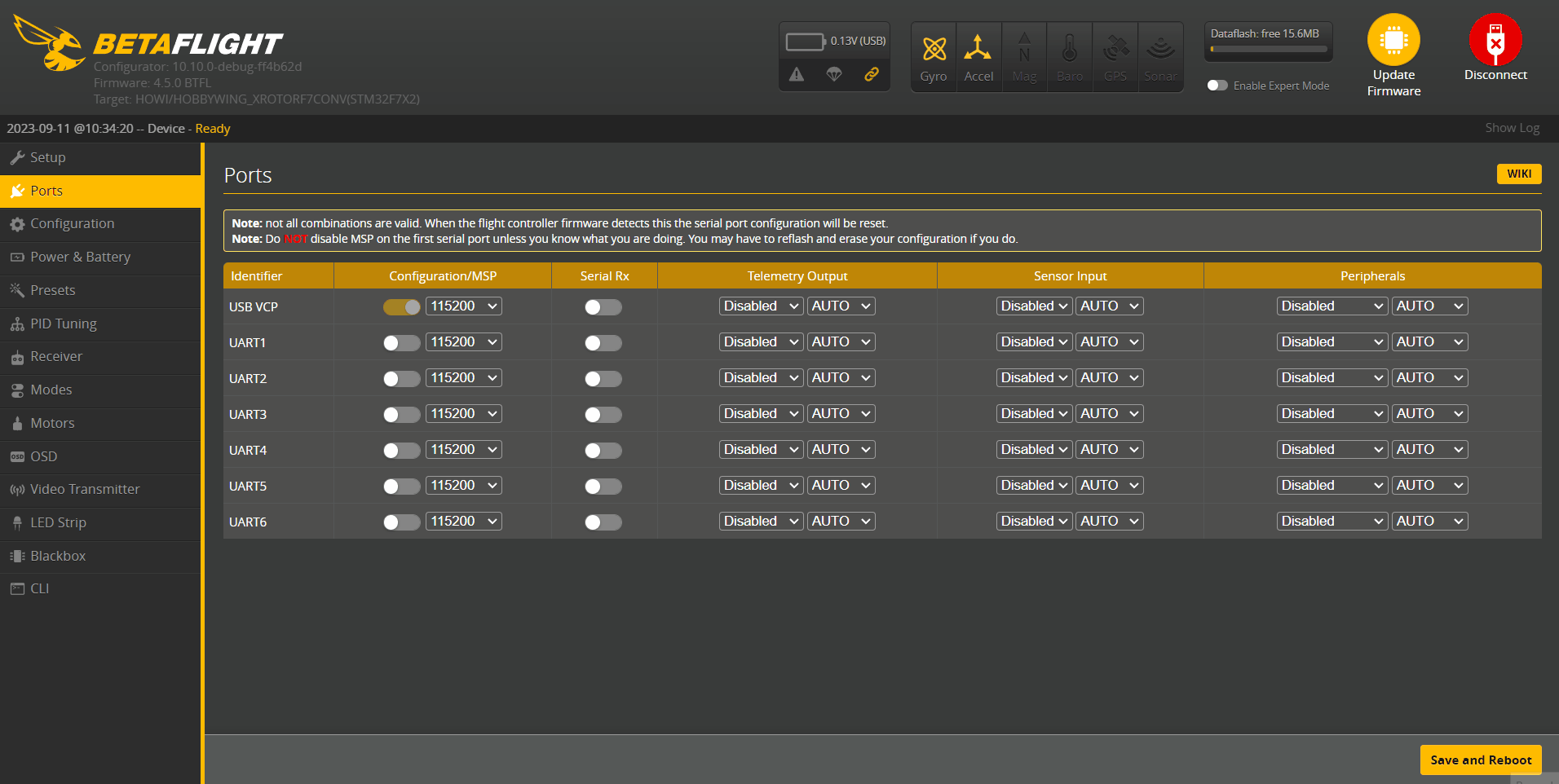Viewport: 1559px width, 784px height.
Task: Enable Serial Rx on UART2
Action: click(603, 378)
